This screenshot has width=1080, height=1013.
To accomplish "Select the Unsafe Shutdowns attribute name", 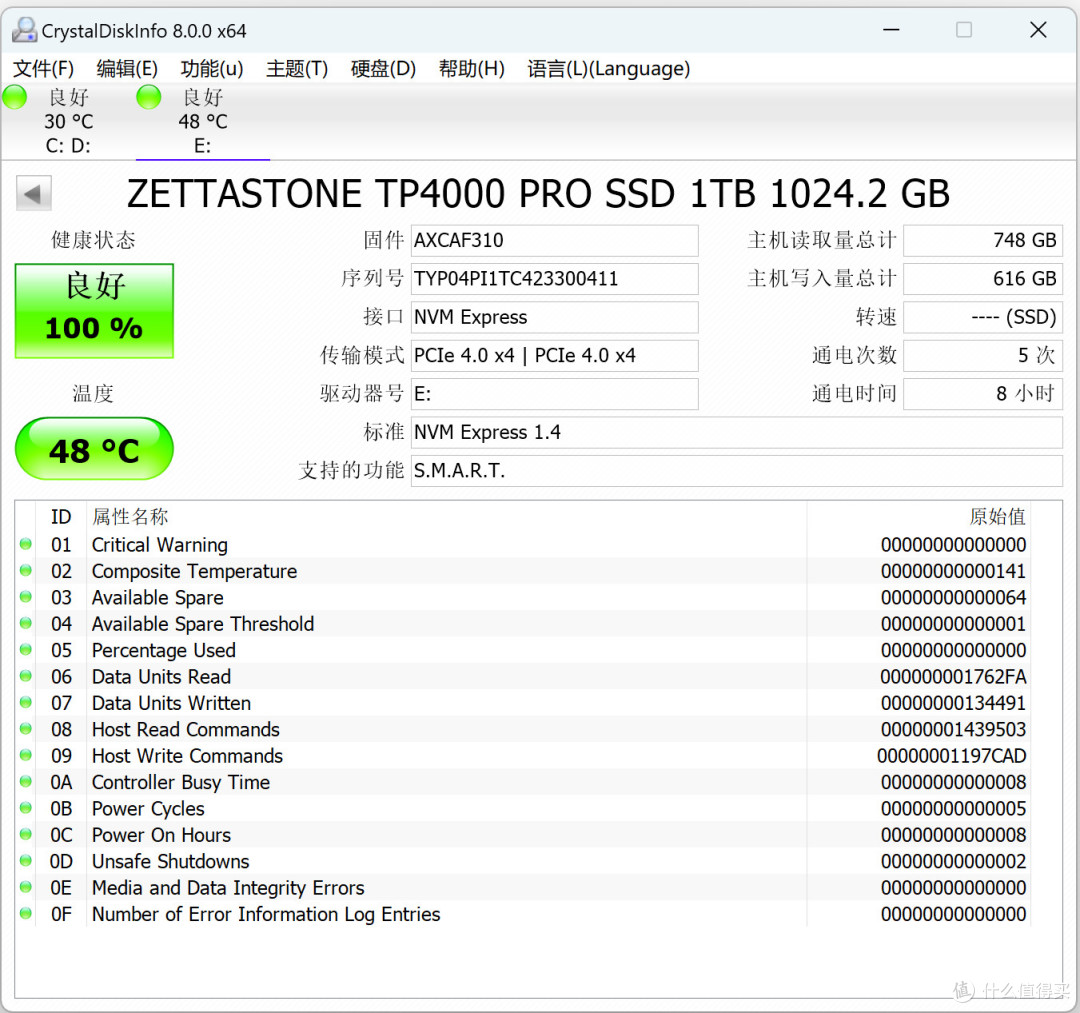I will (x=171, y=861).
